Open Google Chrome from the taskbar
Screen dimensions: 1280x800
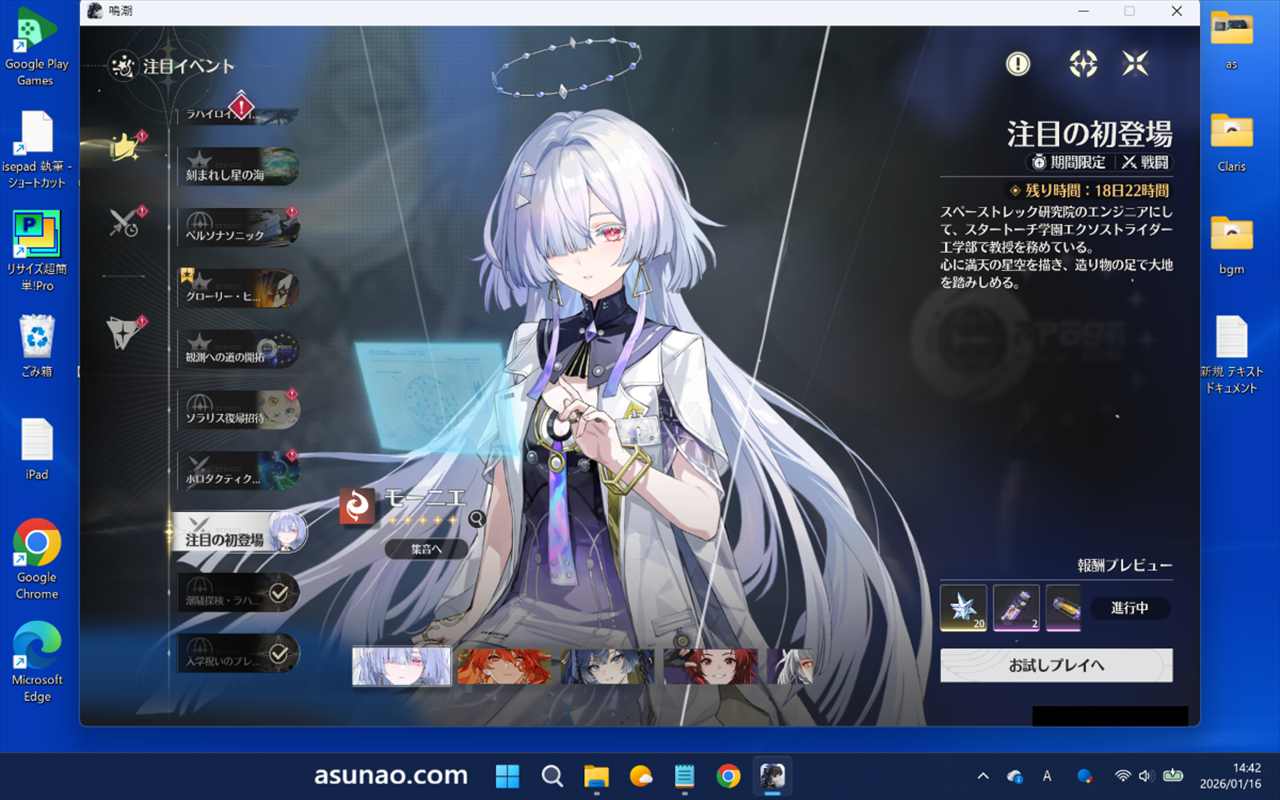click(x=728, y=776)
